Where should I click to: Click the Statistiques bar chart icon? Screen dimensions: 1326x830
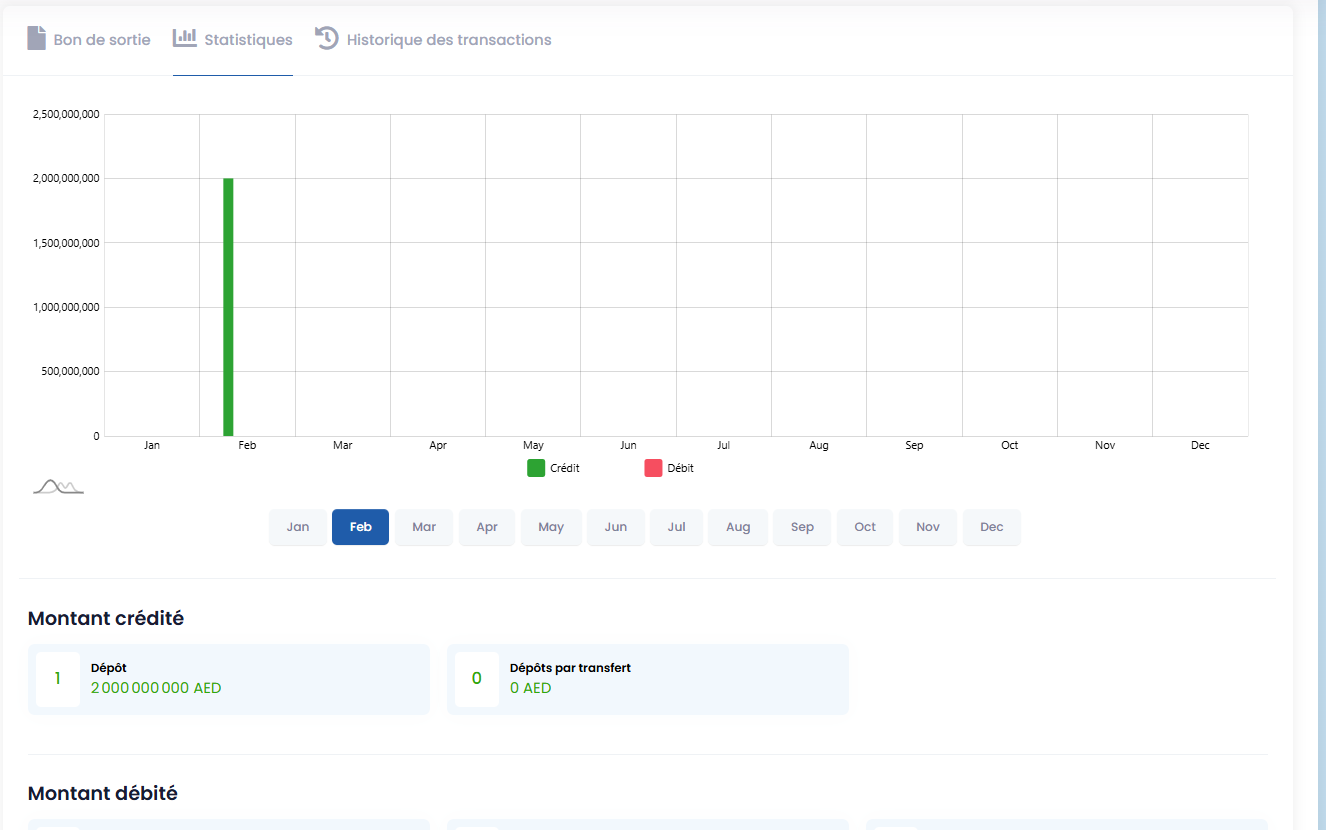point(185,38)
